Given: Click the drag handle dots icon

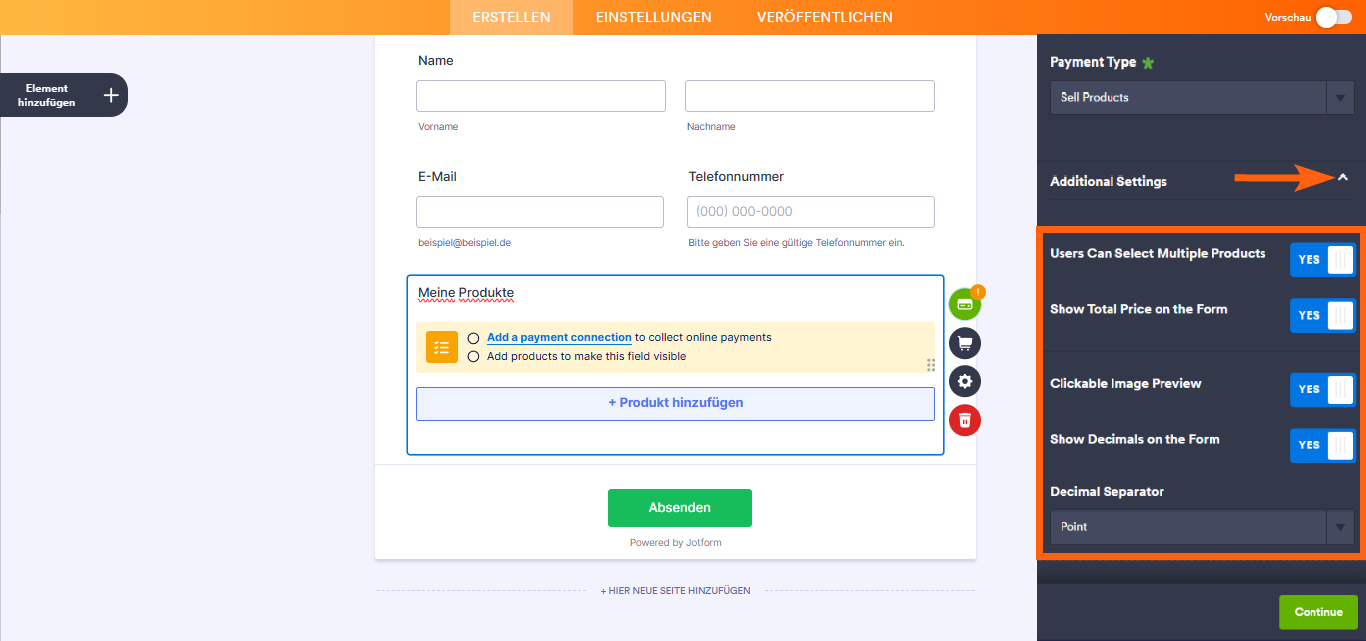Looking at the screenshot, I should 931,365.
